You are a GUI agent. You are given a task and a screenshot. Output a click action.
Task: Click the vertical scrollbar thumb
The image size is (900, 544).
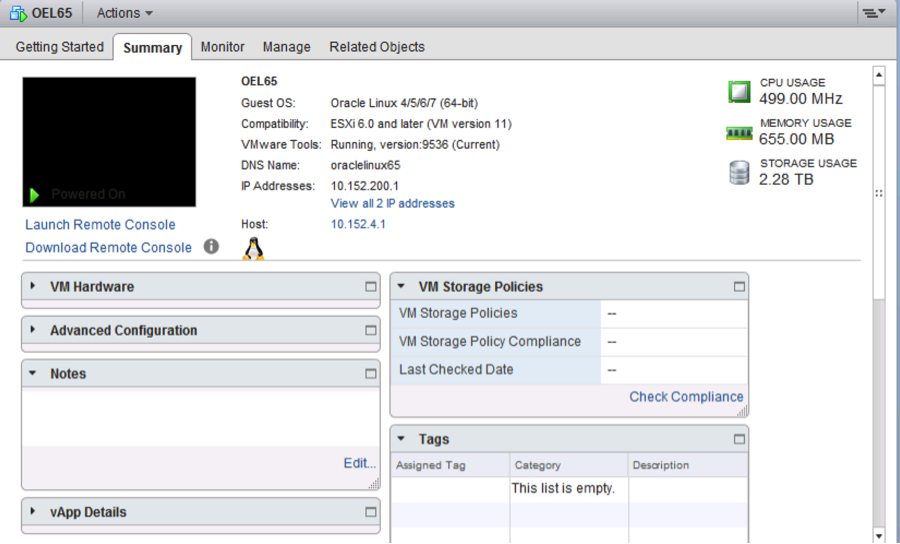point(879,192)
